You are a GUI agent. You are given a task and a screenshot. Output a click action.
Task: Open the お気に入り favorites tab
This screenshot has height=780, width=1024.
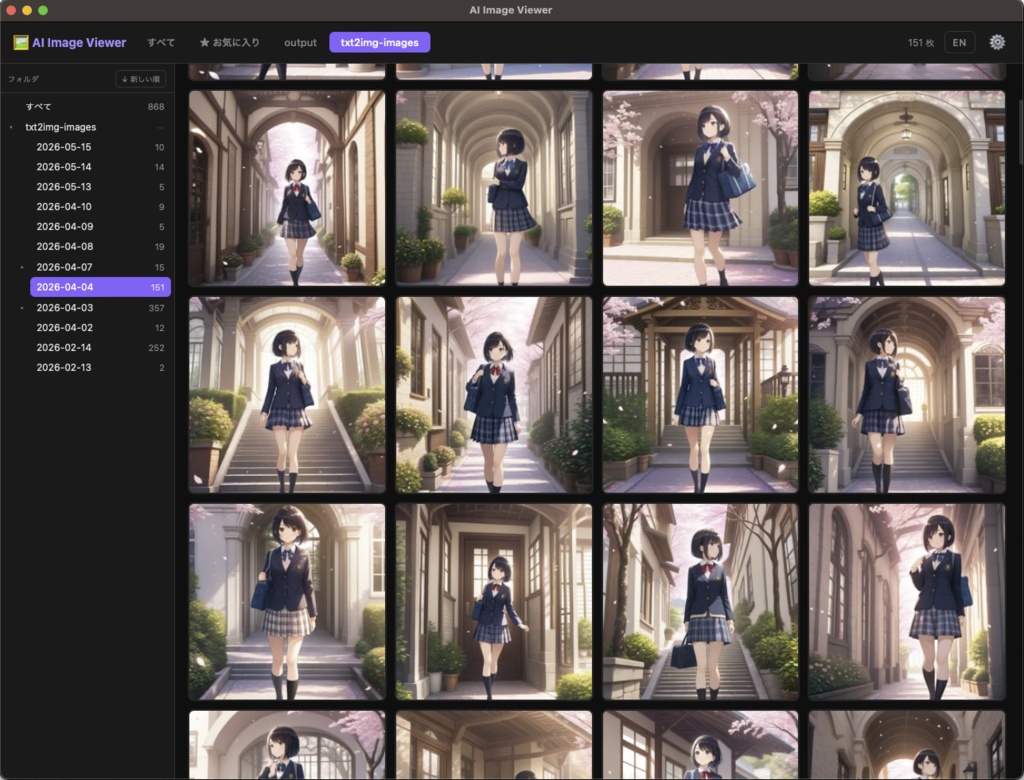[230, 42]
